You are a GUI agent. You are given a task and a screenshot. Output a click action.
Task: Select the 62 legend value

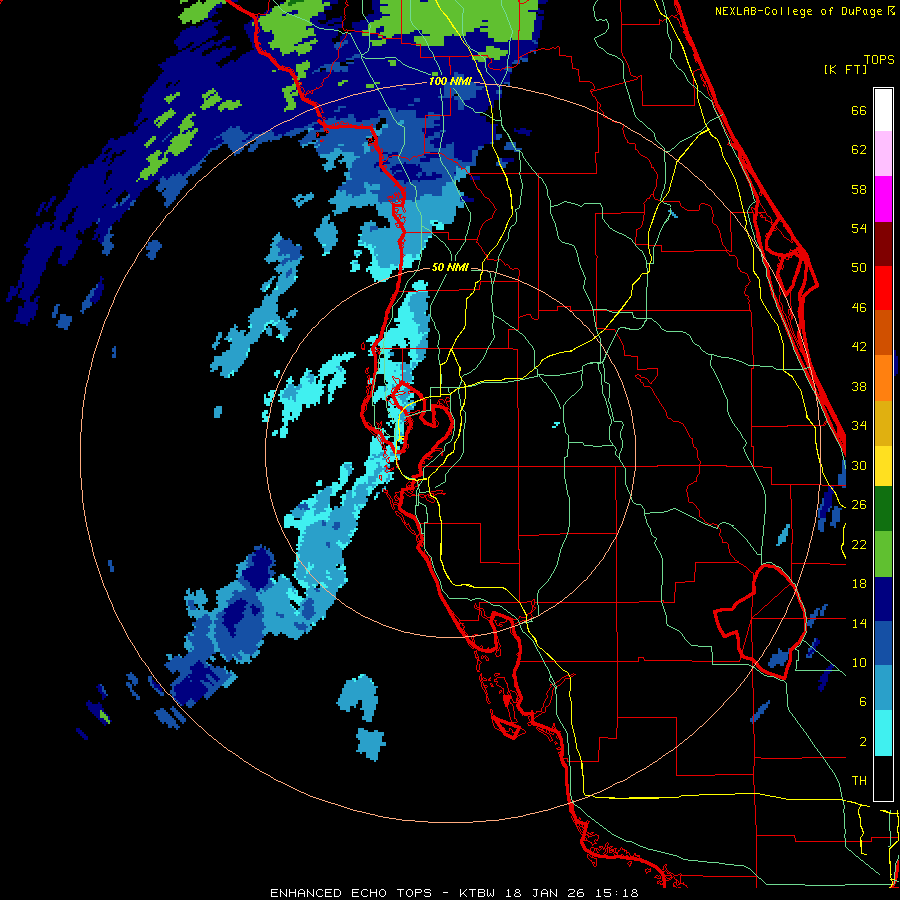click(859, 150)
